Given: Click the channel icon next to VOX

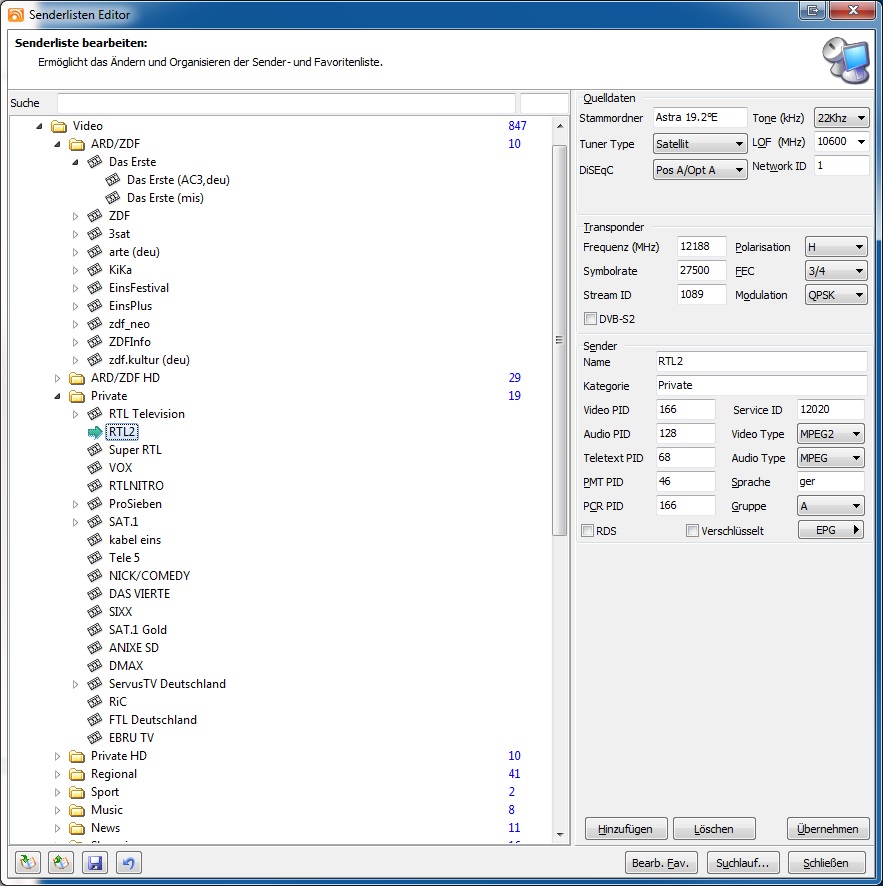Looking at the screenshot, I should pyautogui.click(x=95, y=468).
